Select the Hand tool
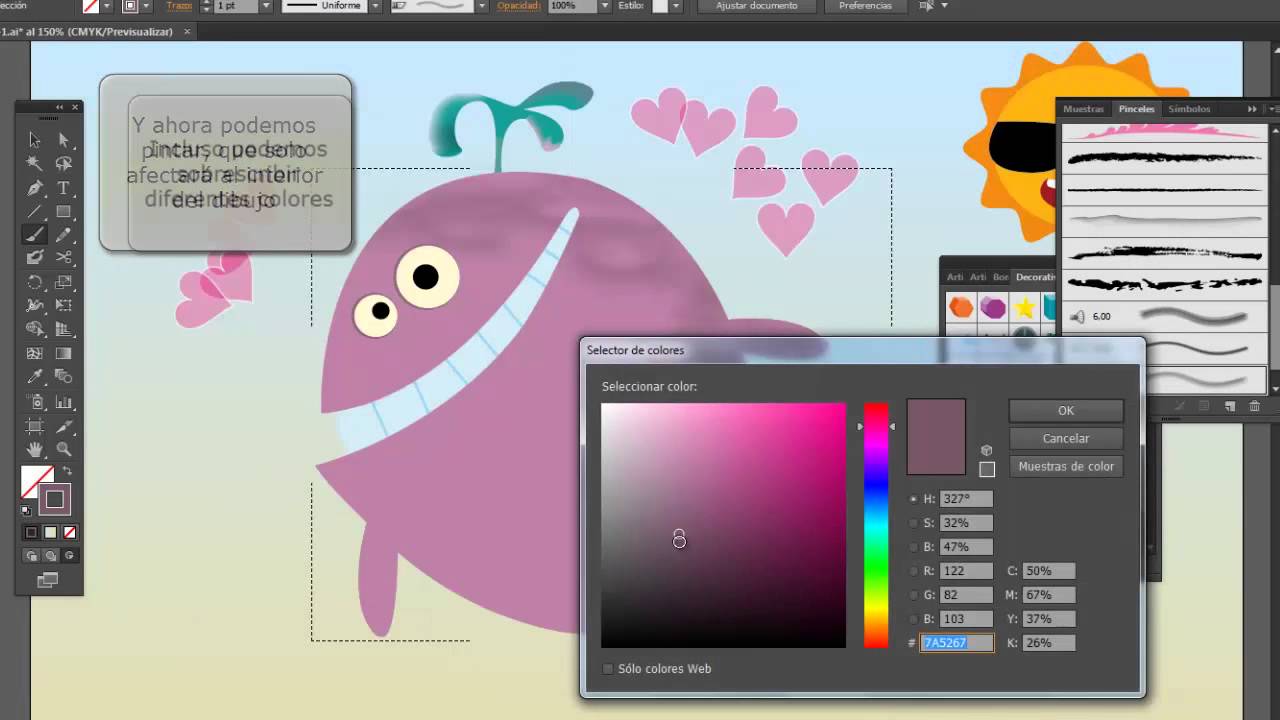The height and width of the screenshot is (720, 1280). (x=35, y=449)
